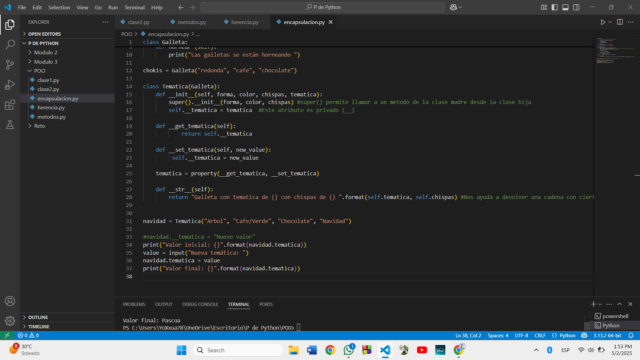
Task: Toggle the Secondary Side Bar
Action: click(x=576, y=7)
